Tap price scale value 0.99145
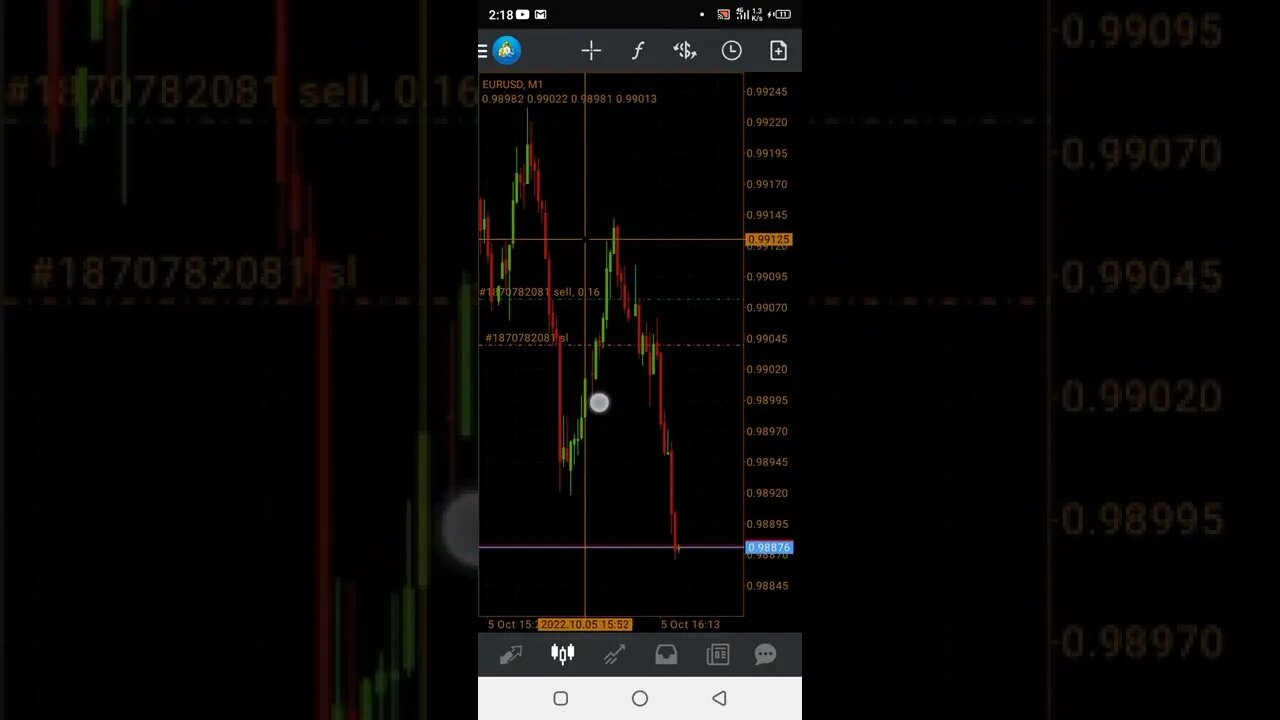The height and width of the screenshot is (720, 1280). point(767,216)
